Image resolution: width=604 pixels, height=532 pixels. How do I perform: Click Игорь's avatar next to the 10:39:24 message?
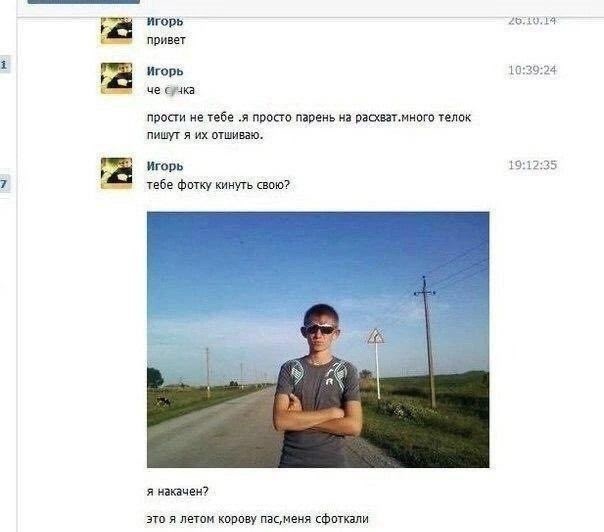(x=116, y=79)
